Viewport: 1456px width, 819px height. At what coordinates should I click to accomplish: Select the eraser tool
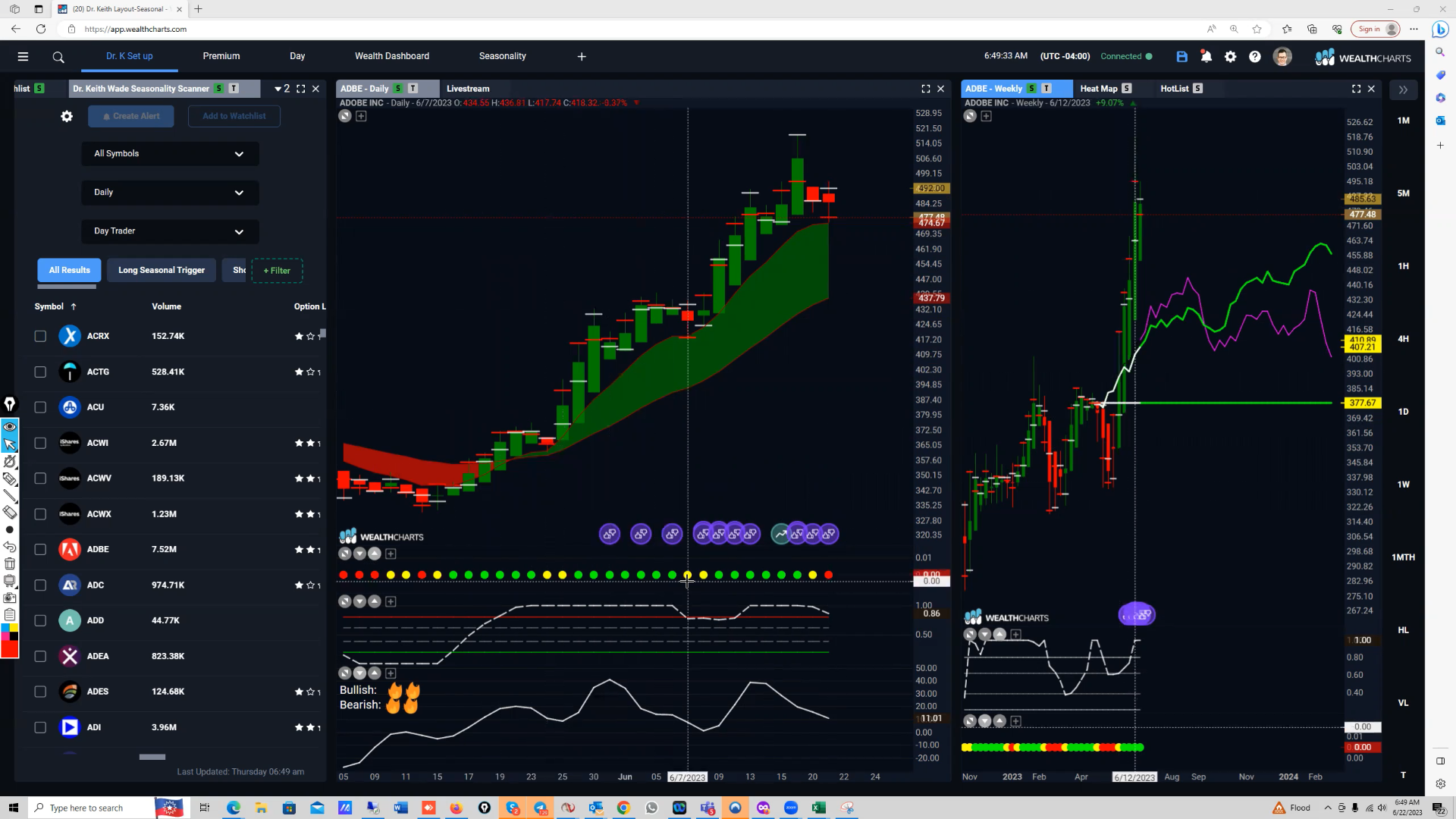click(x=10, y=513)
